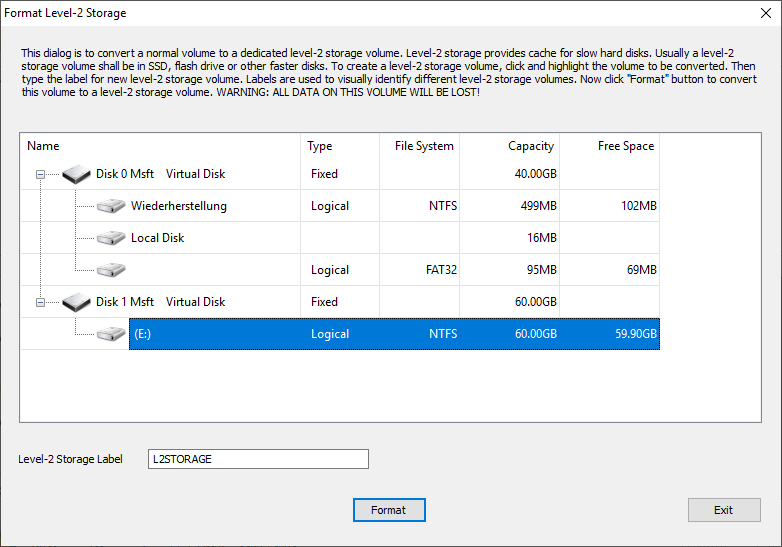Collapse the Disk 0 tree node
Image resolution: width=782 pixels, height=547 pixels.
[41, 174]
